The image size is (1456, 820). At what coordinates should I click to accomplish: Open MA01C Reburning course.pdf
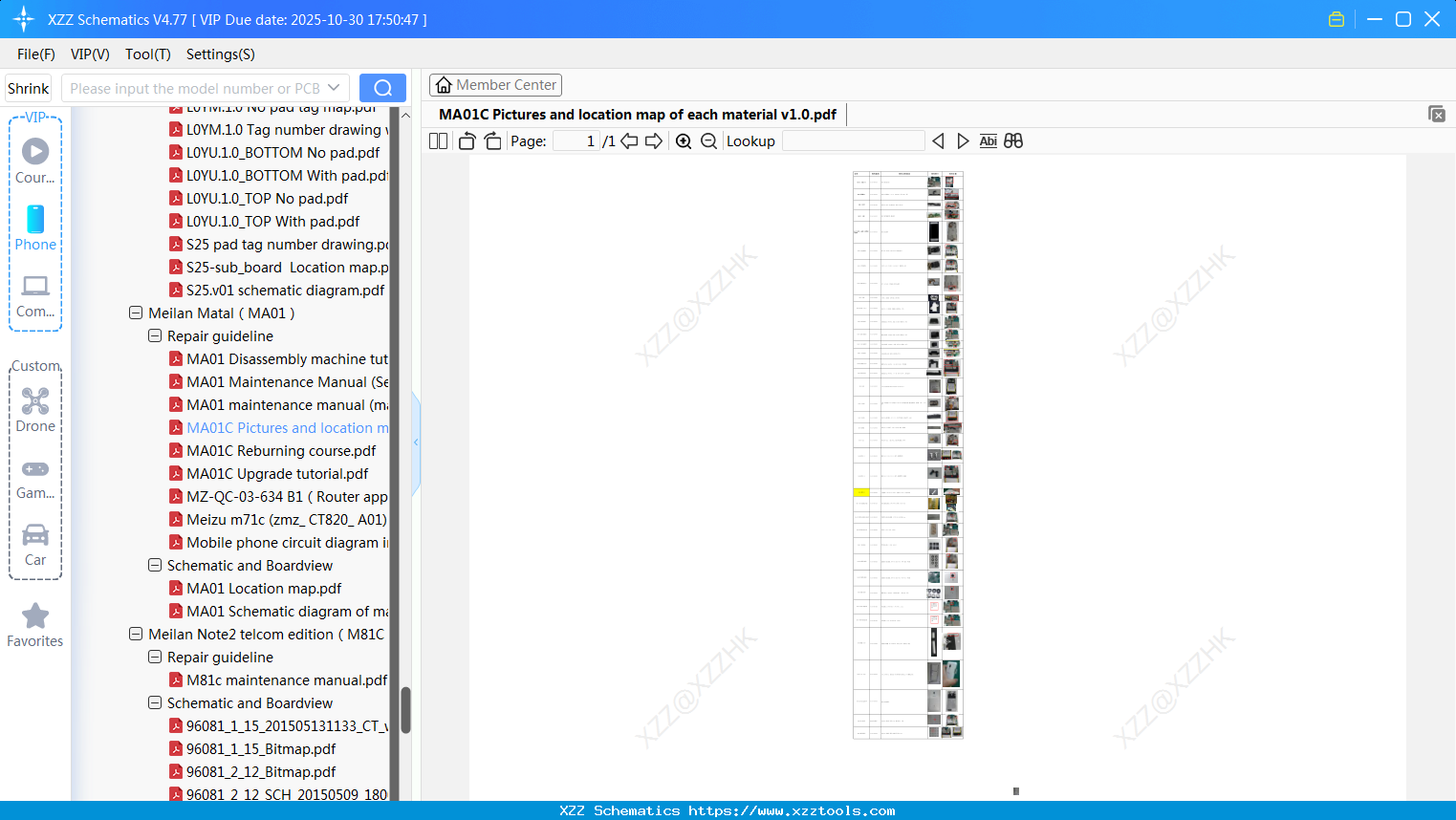(x=272, y=451)
